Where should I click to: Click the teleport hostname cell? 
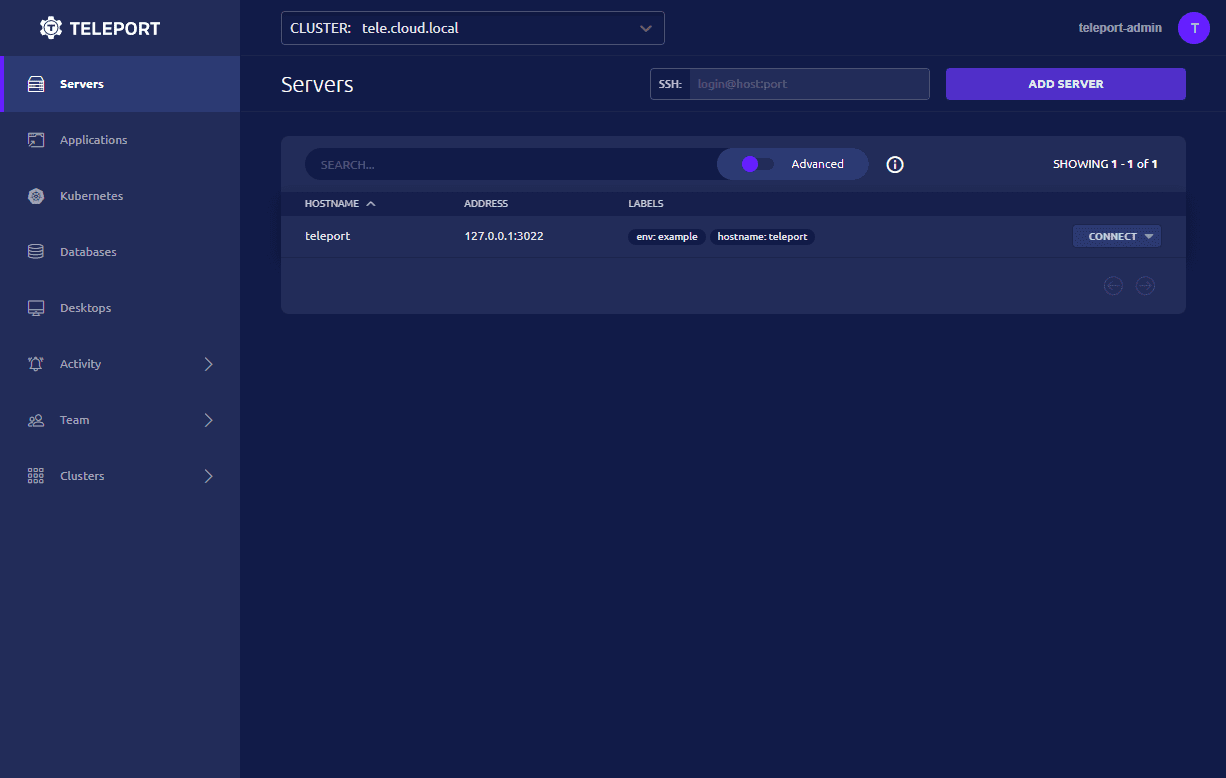pos(328,236)
